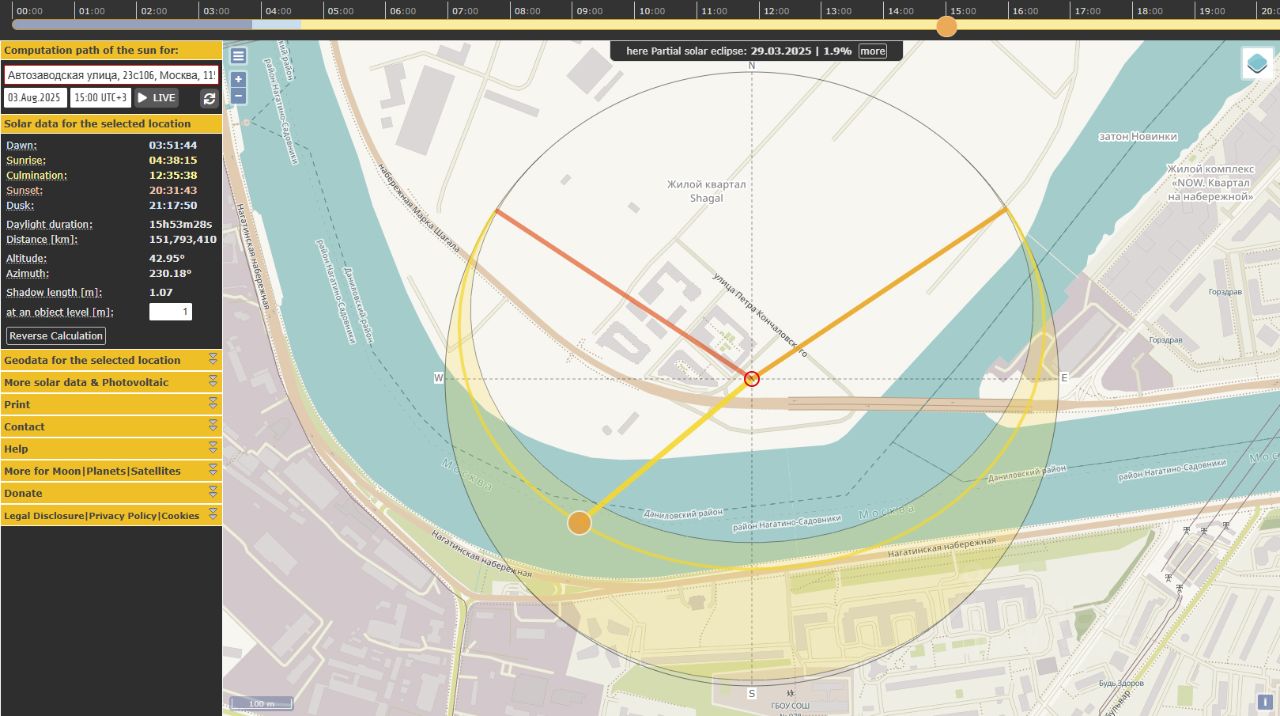Click 'more' on the solar eclipse banner
Screen dimensions: 1280x716
tap(872, 51)
